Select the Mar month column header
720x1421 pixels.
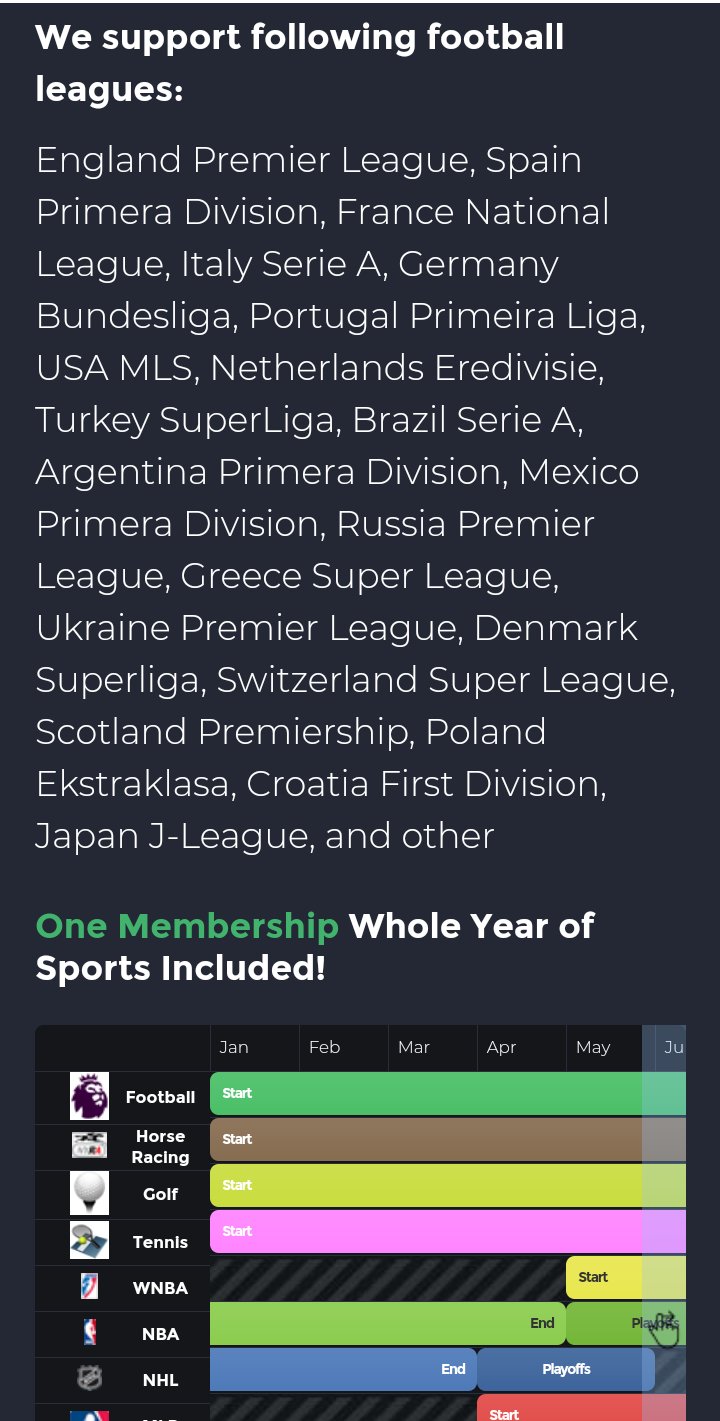coord(414,1047)
